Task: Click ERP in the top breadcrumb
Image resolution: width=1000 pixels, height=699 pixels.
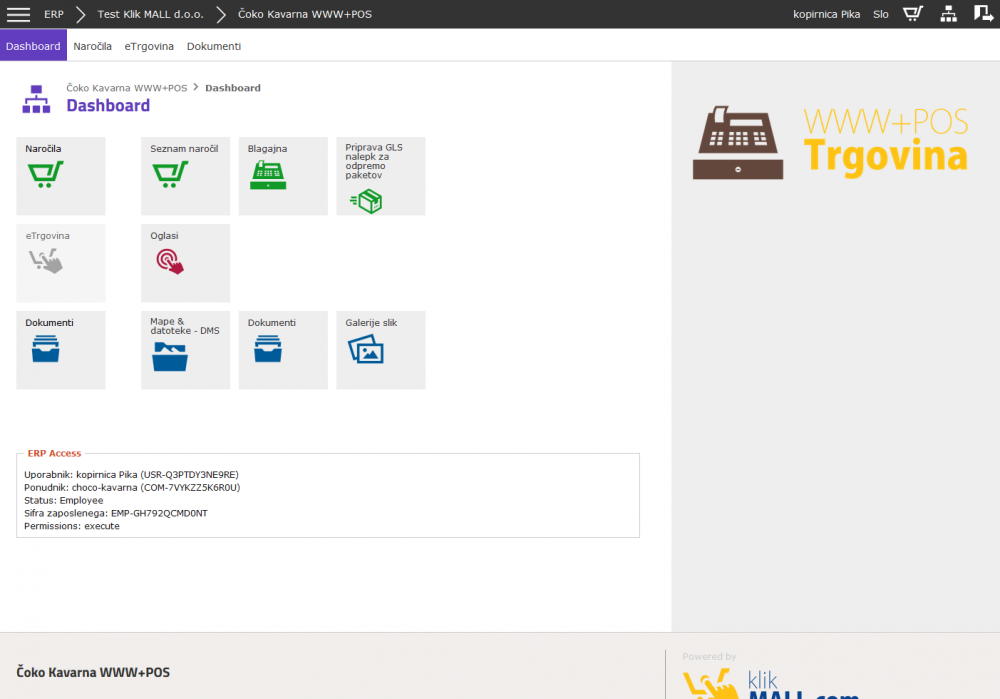Action: coord(54,15)
